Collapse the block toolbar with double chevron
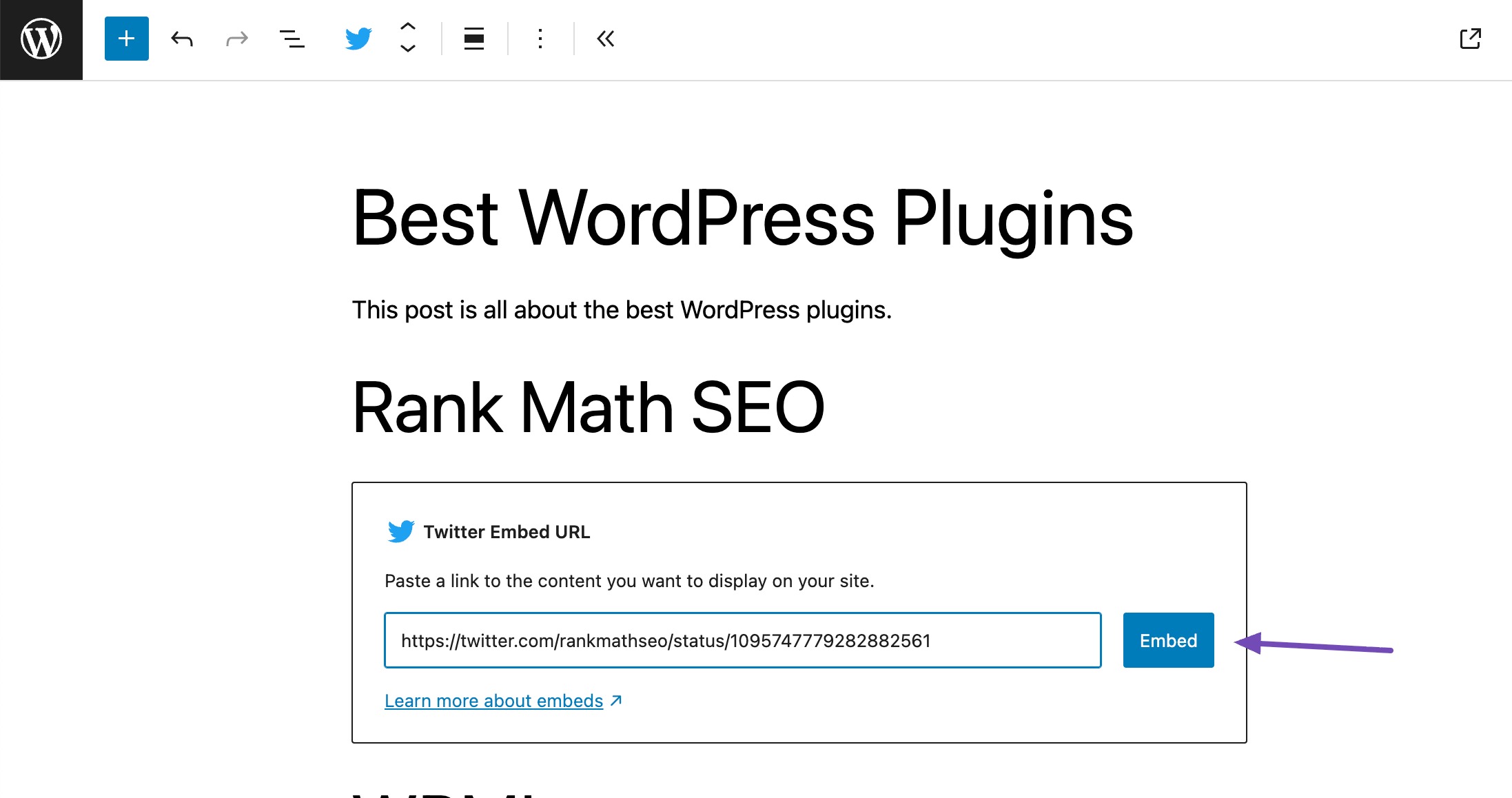Viewport: 1512px width, 798px height. (606, 39)
